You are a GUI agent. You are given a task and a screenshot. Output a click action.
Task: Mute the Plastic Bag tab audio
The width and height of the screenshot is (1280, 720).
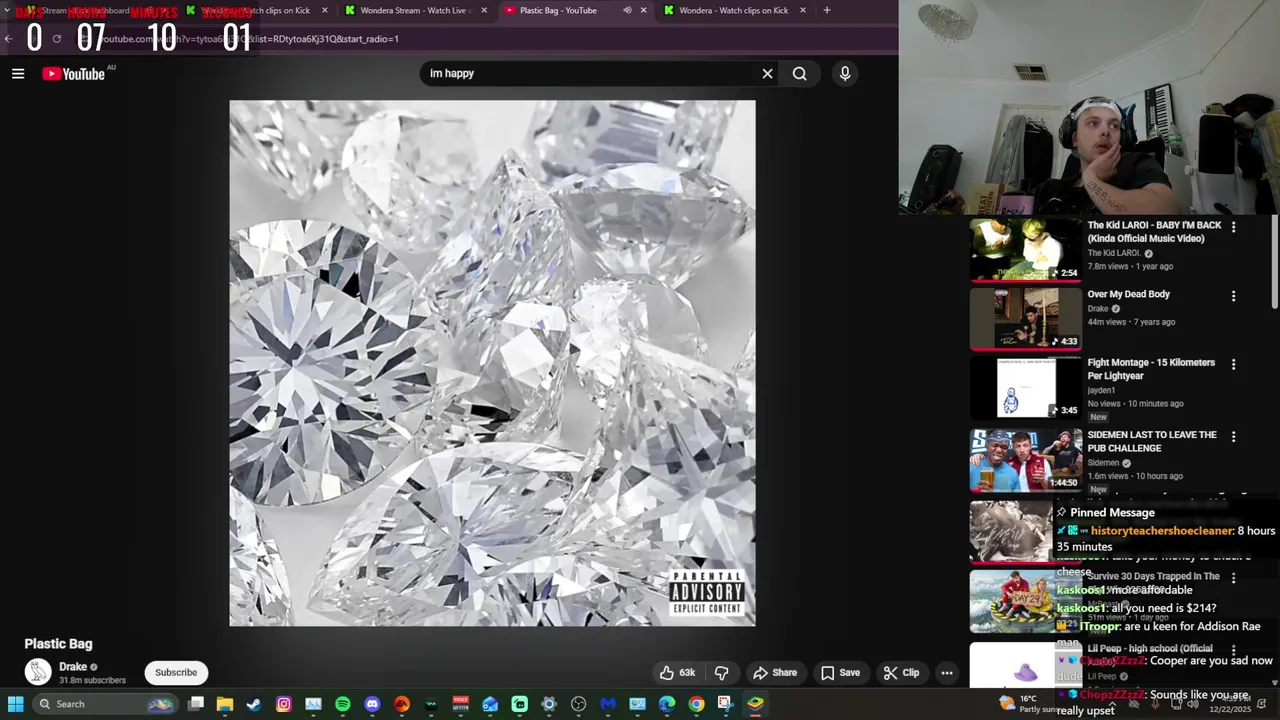(627, 10)
